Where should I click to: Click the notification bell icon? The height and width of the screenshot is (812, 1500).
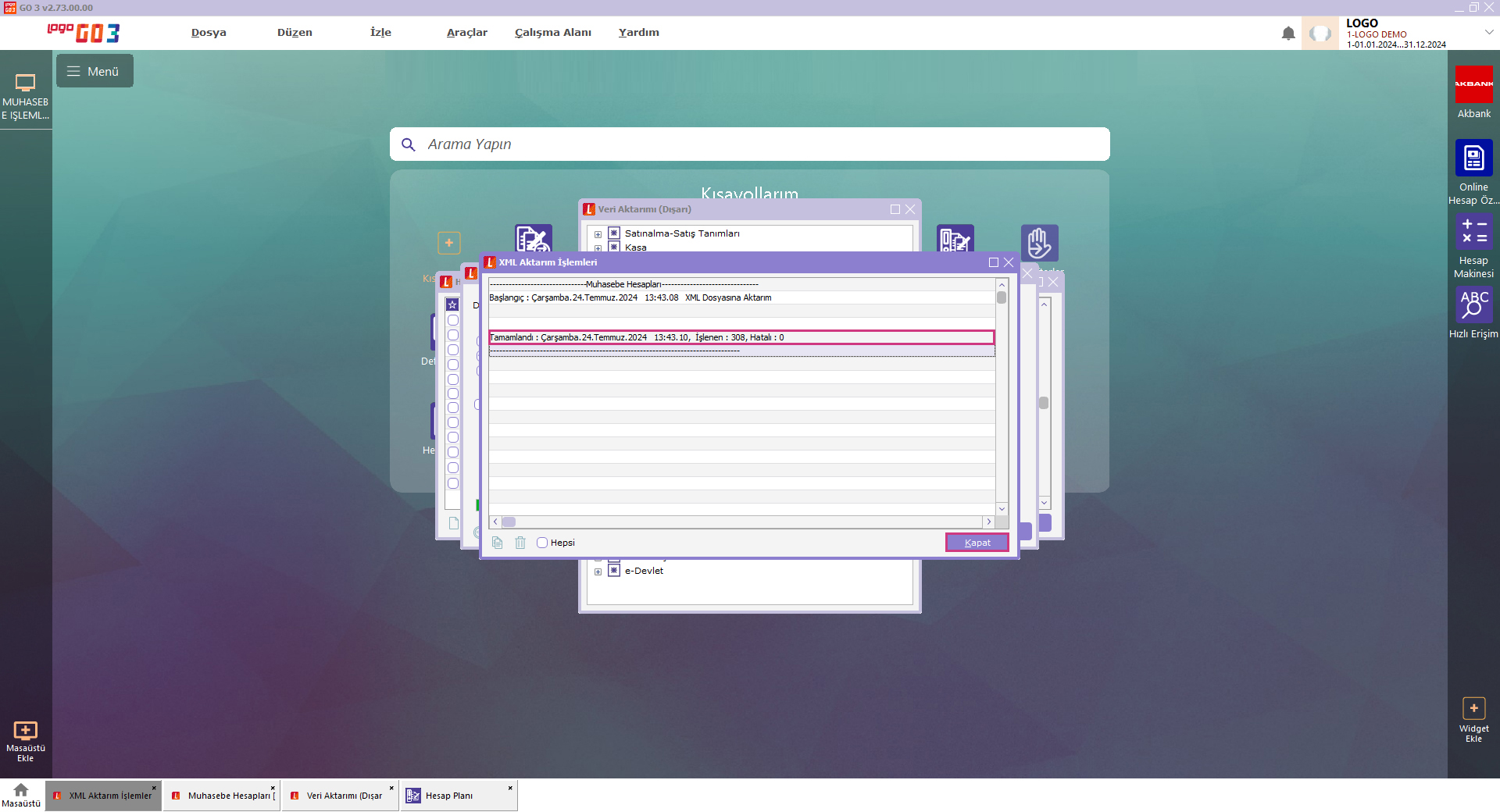[1288, 34]
